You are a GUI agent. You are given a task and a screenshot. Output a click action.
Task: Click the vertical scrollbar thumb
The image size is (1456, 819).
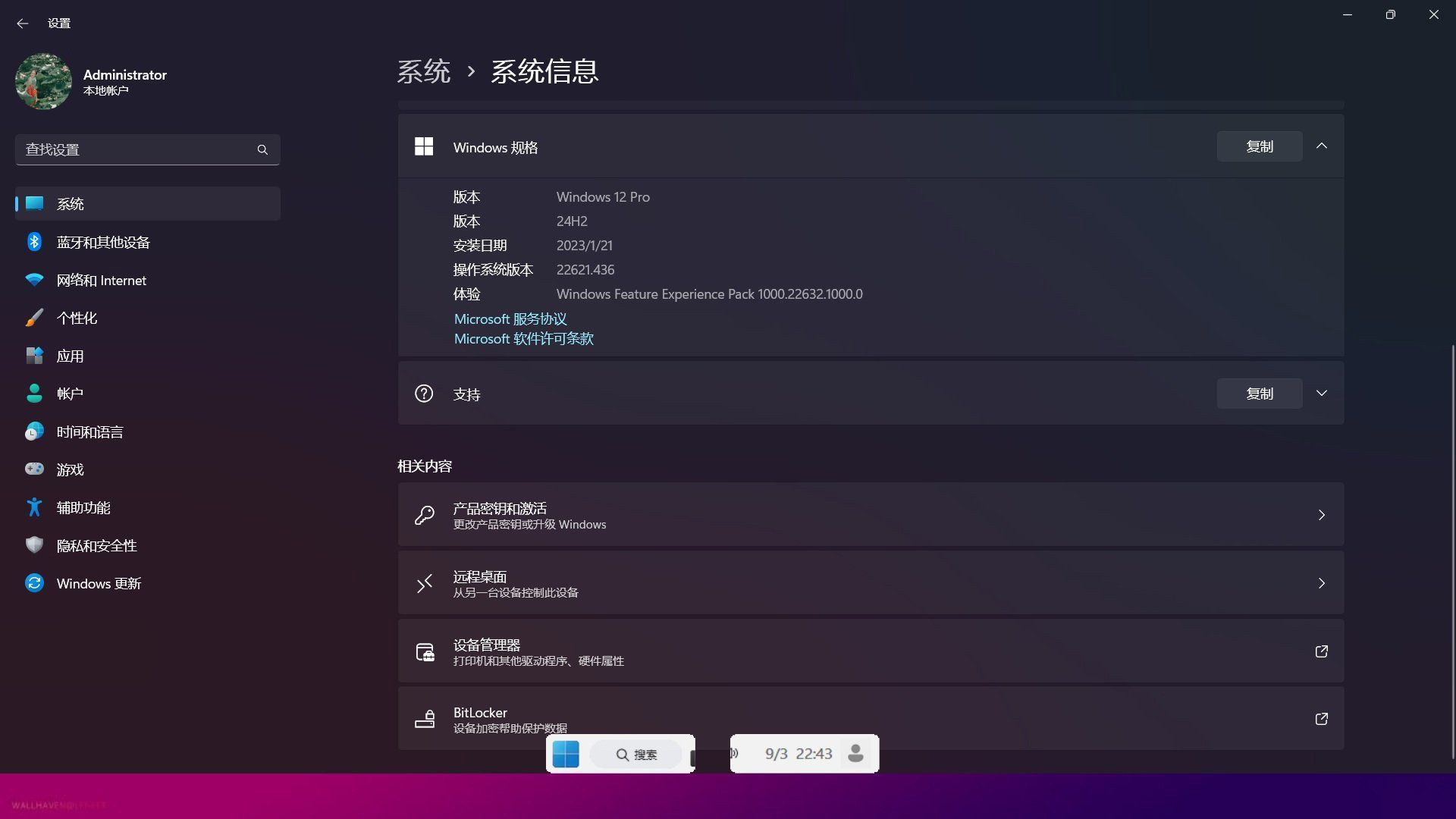[x=1452, y=551]
